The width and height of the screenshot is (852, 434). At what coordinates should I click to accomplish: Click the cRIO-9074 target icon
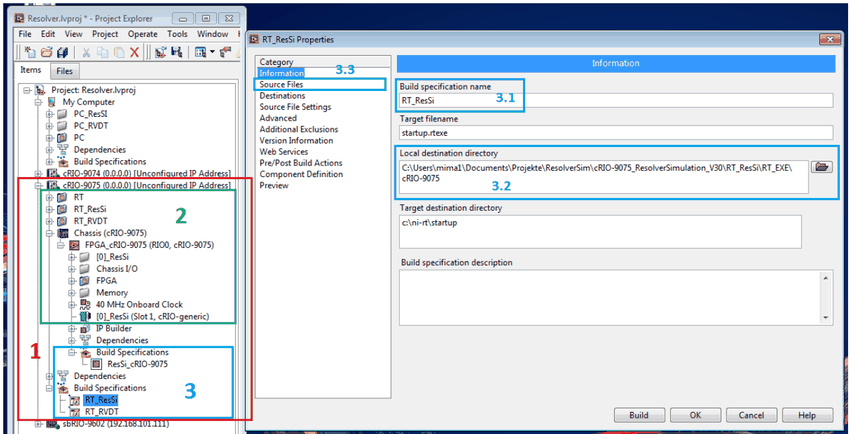53,173
